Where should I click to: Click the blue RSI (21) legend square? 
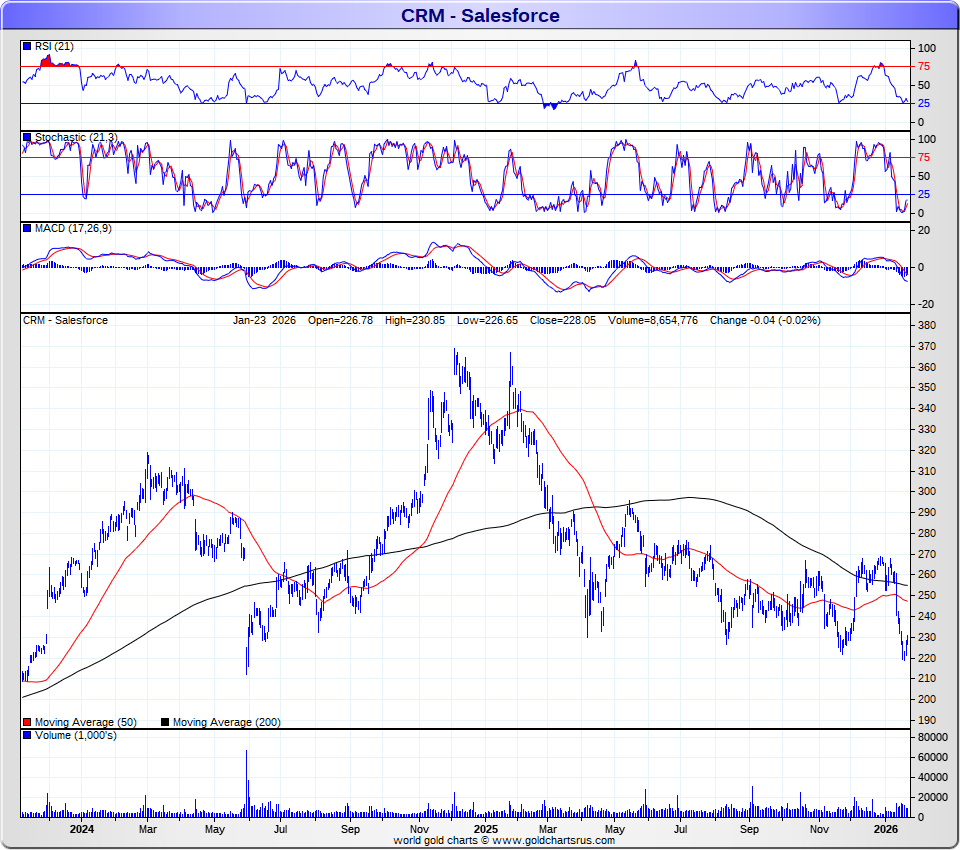click(27, 46)
